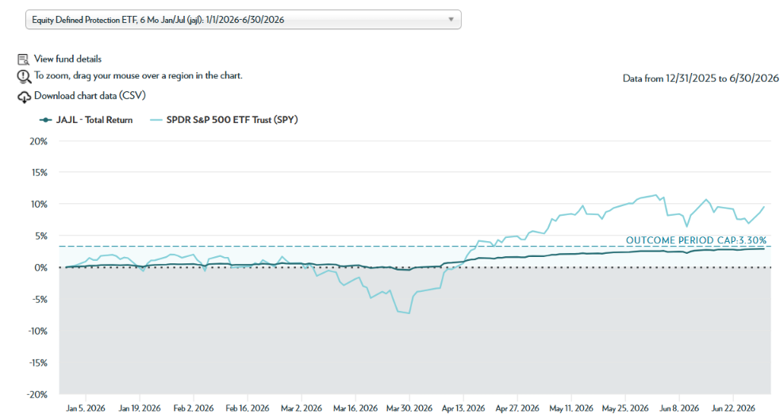Click the 15% y-axis label
This screenshot has width=780, height=418.
coord(39,173)
